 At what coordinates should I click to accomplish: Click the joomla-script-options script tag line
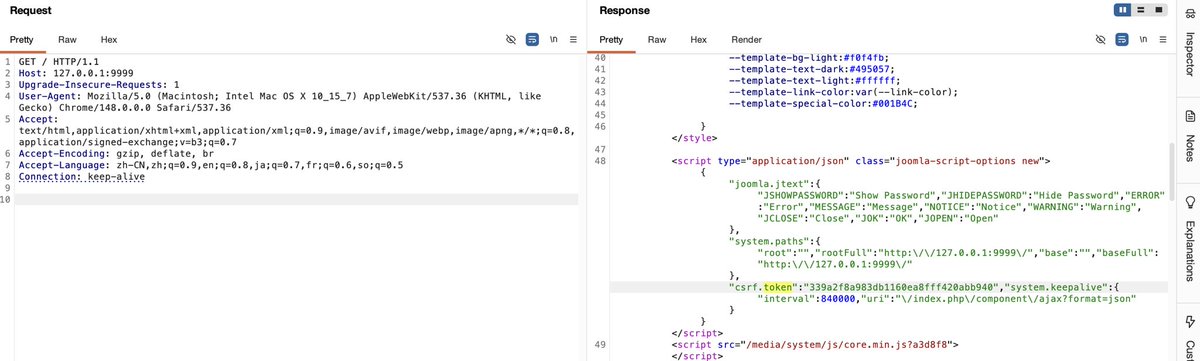[x=861, y=160]
